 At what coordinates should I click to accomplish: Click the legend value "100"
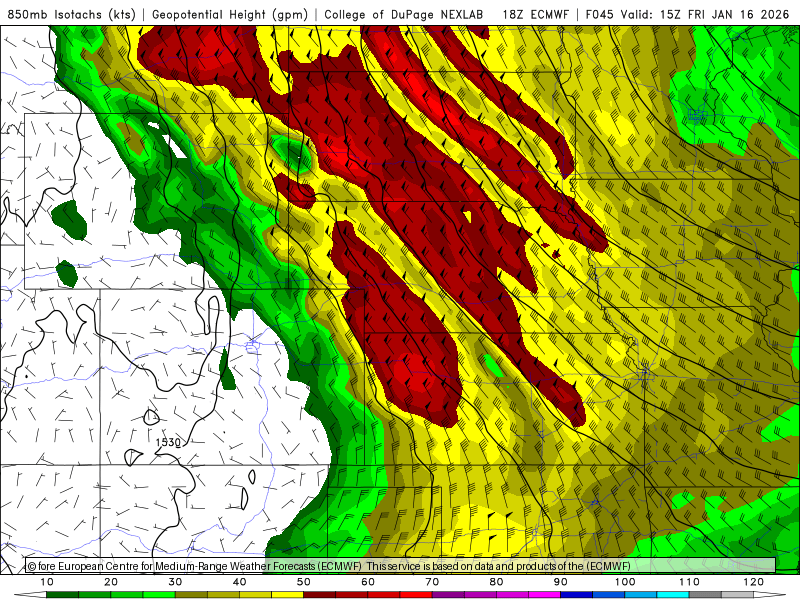tap(625, 582)
